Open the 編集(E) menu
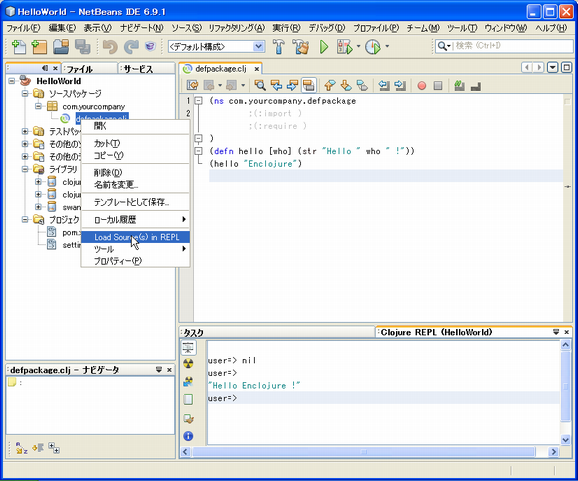The height and width of the screenshot is (481, 578). [x=62, y=28]
